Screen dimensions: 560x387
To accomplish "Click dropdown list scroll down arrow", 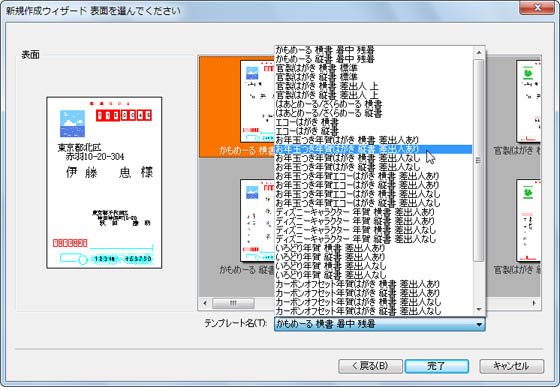I will 479,309.
